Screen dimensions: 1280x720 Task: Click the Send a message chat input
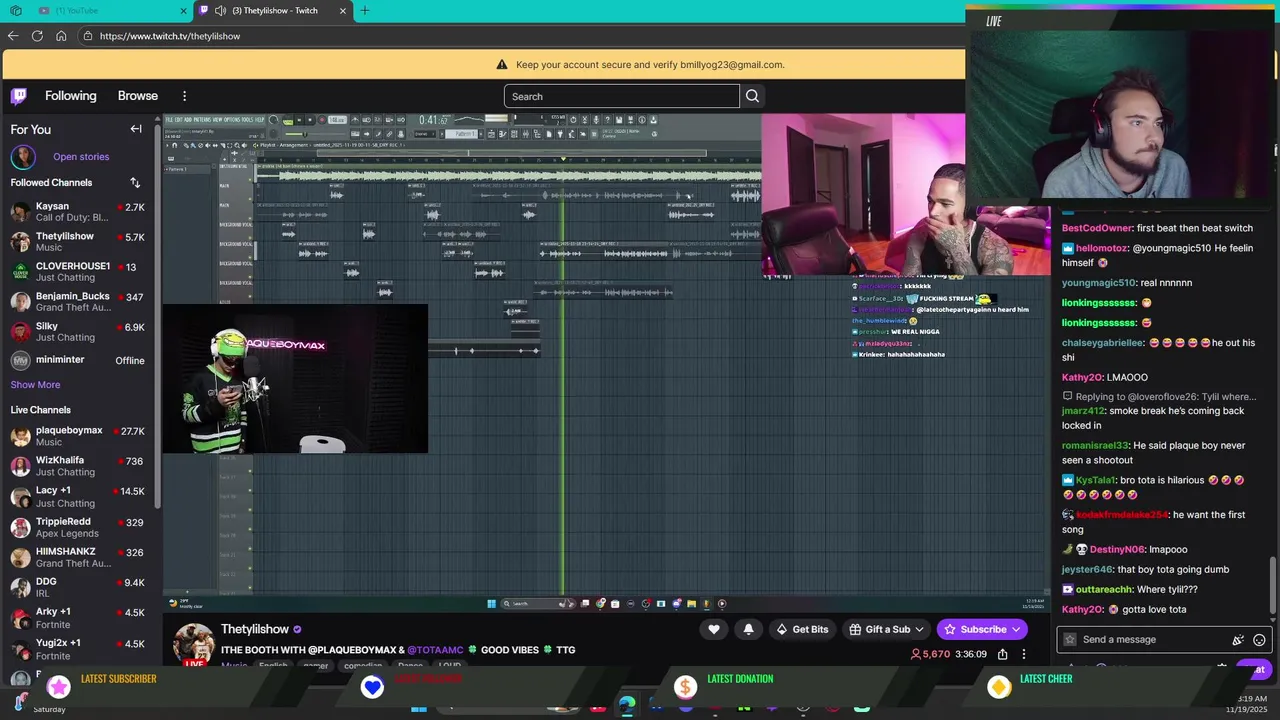pos(1153,640)
